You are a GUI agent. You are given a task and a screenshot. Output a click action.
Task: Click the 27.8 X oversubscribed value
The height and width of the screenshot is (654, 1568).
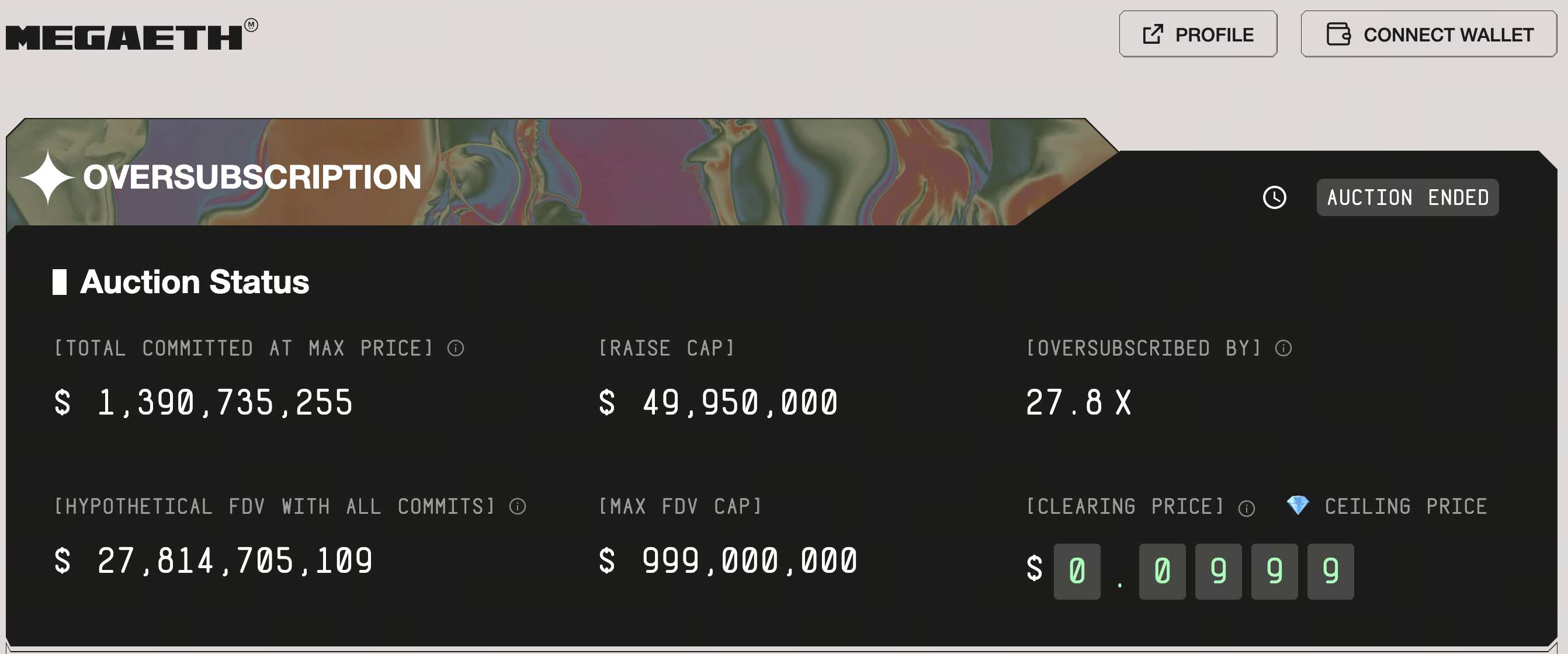coord(1078,402)
